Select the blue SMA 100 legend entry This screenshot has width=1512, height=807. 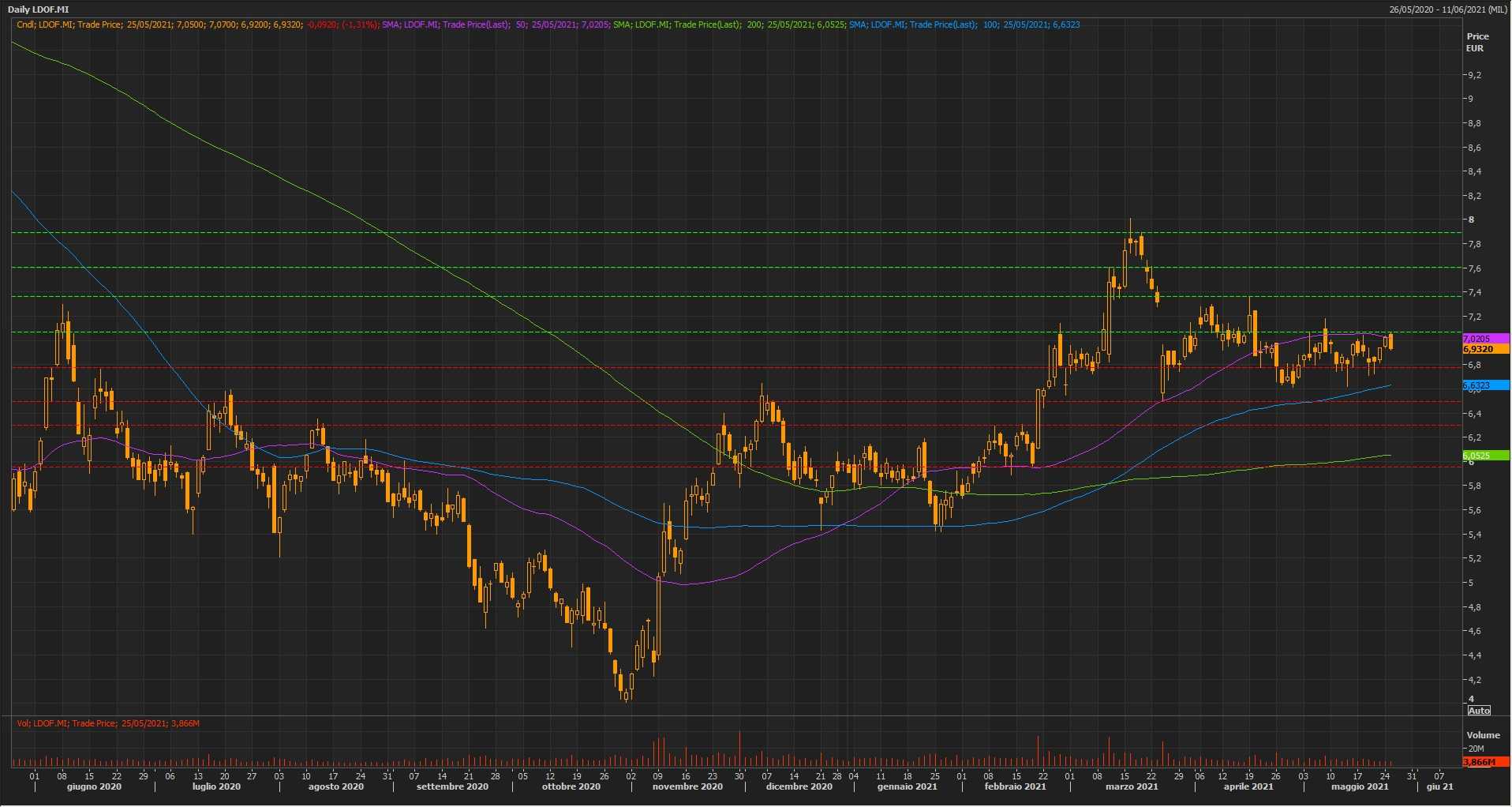964,24
